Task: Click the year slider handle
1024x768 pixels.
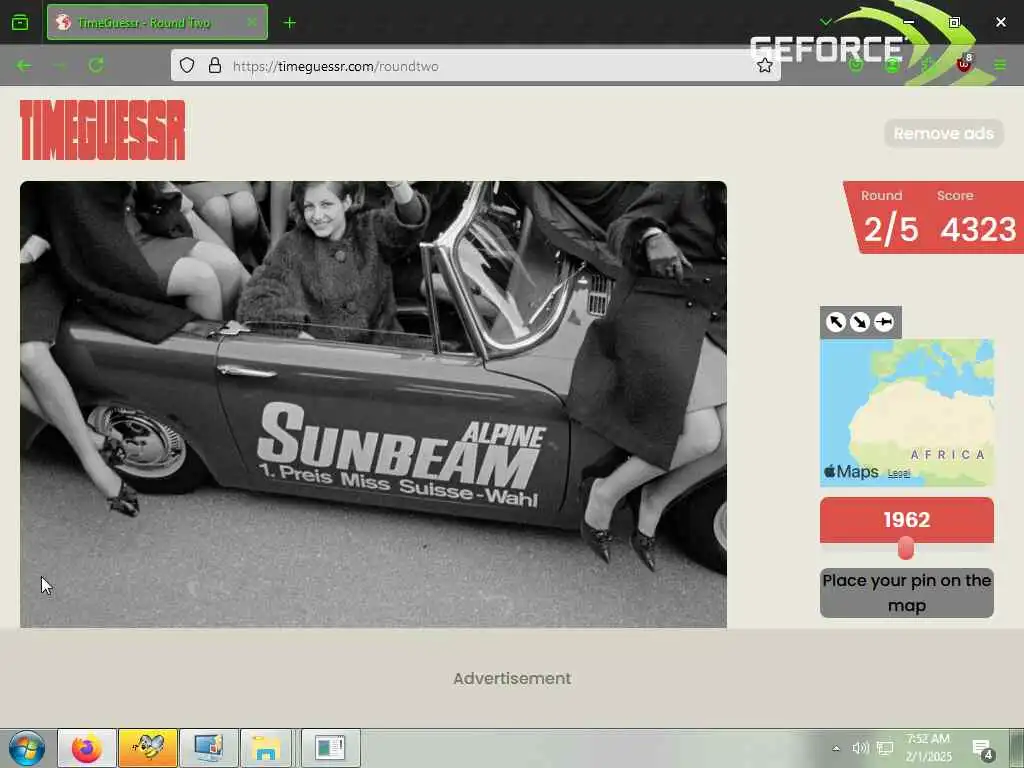Action: [905, 549]
